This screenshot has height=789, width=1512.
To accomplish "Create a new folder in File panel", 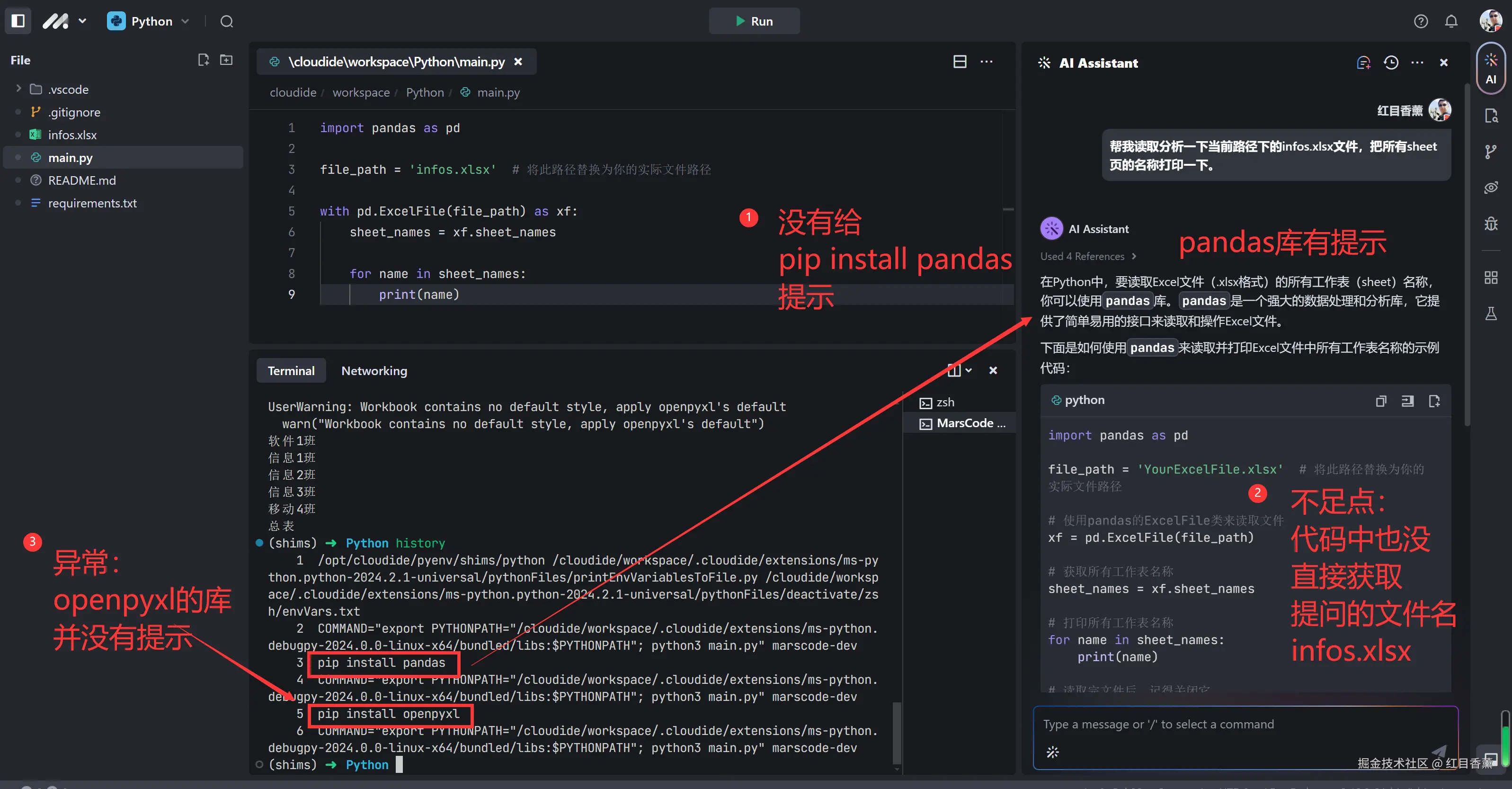I will click(227, 60).
